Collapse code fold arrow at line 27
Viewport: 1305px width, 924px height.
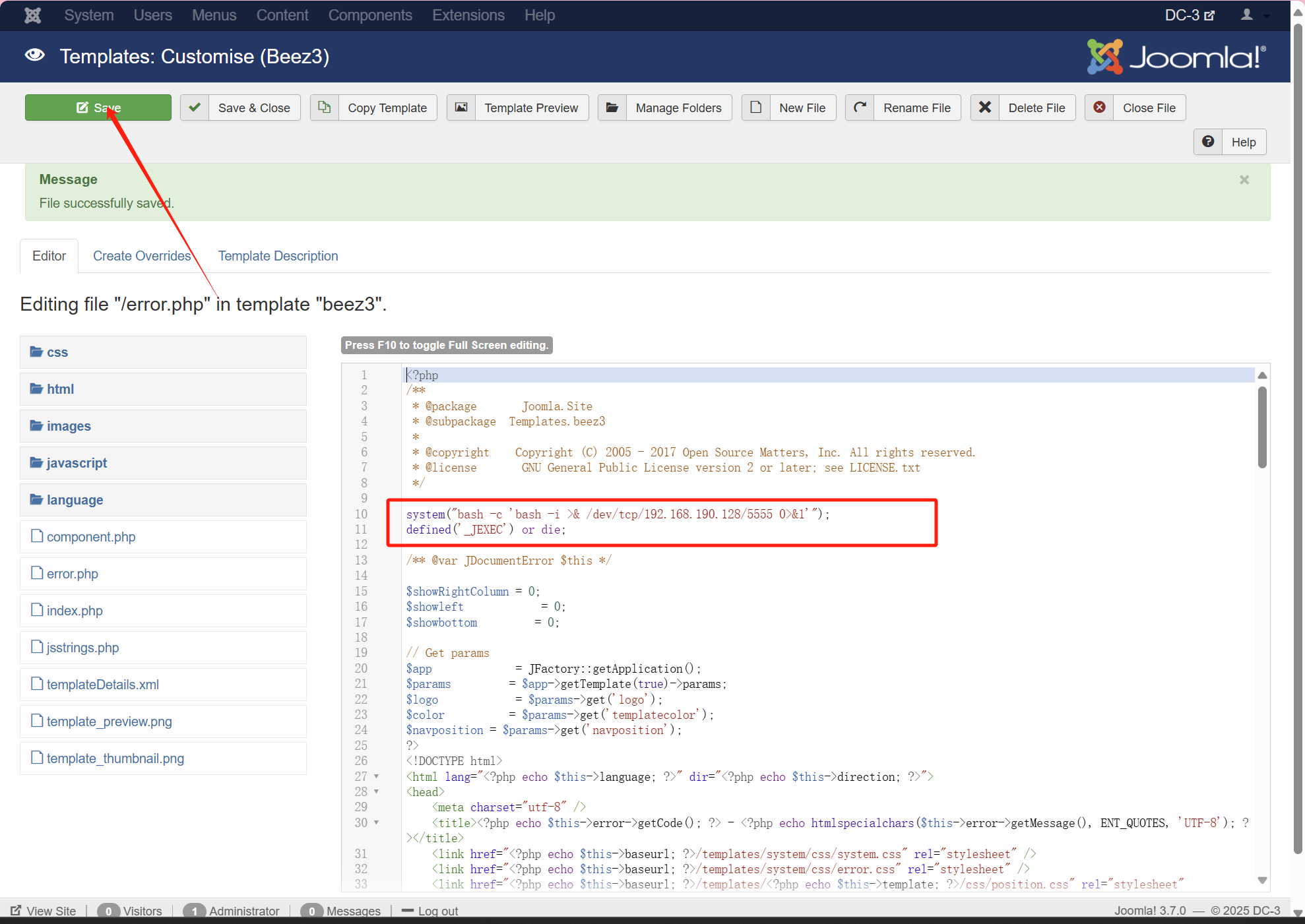(377, 776)
